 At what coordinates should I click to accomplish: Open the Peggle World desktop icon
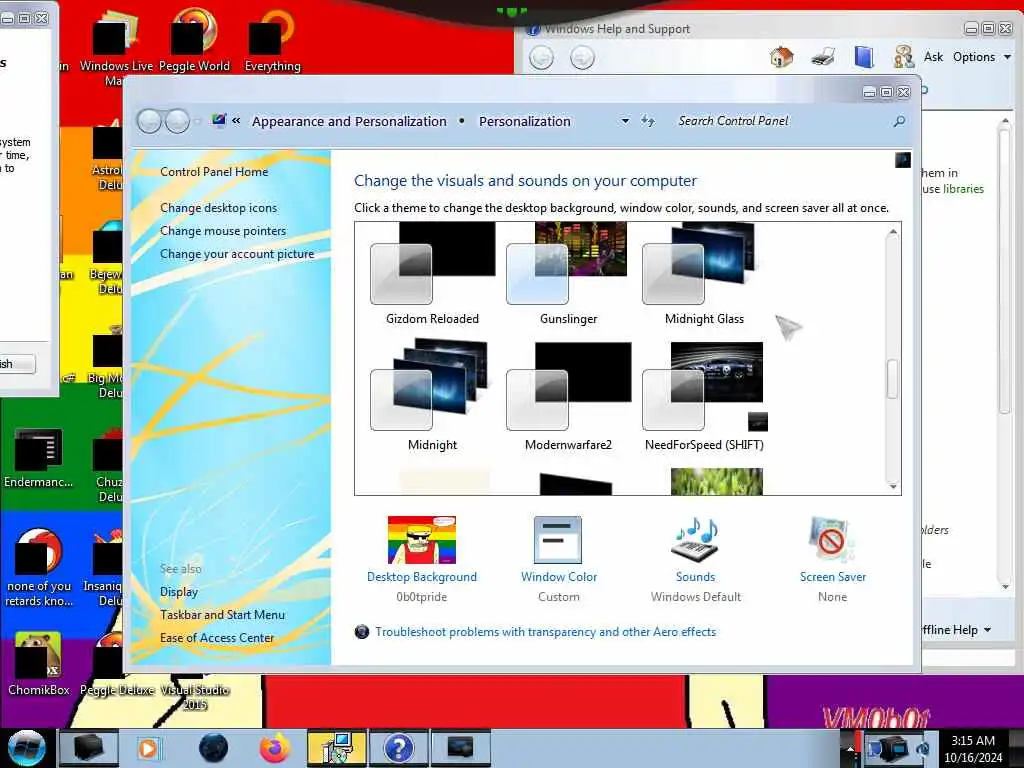click(x=194, y=40)
